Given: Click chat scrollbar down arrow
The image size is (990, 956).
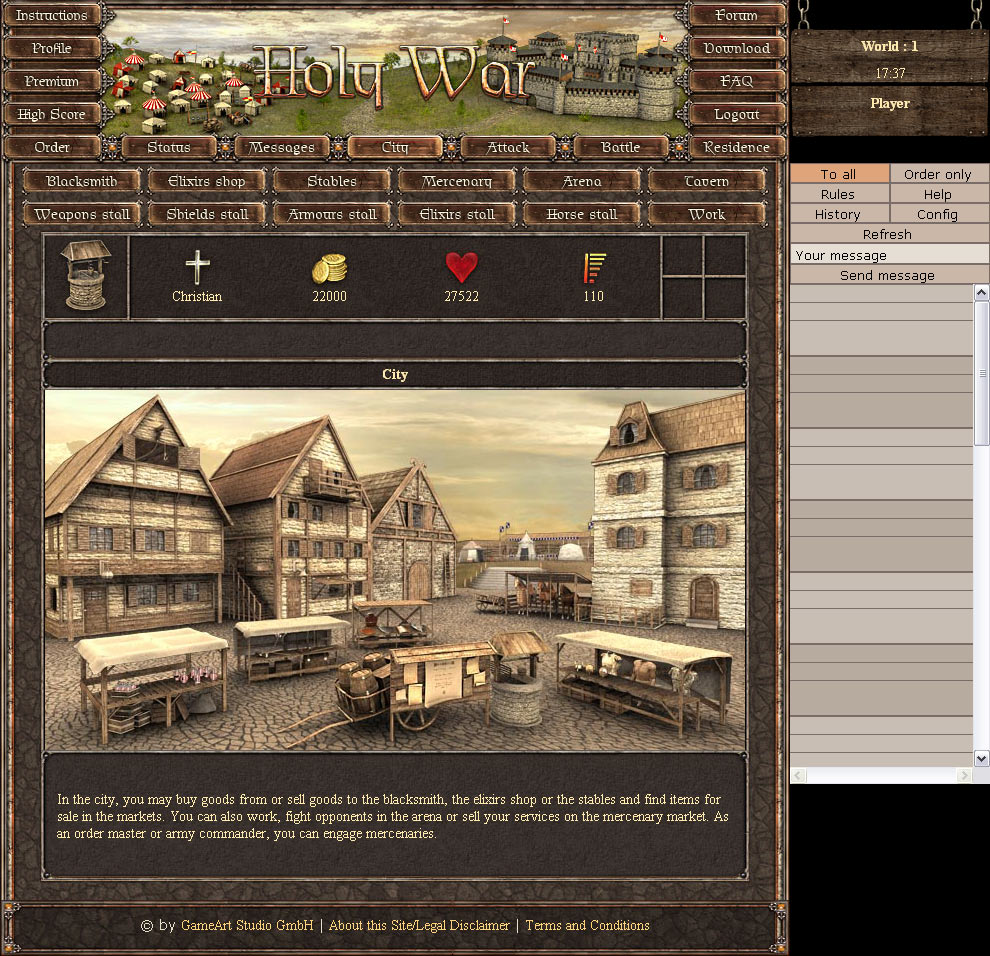Looking at the screenshot, I should [x=981, y=758].
